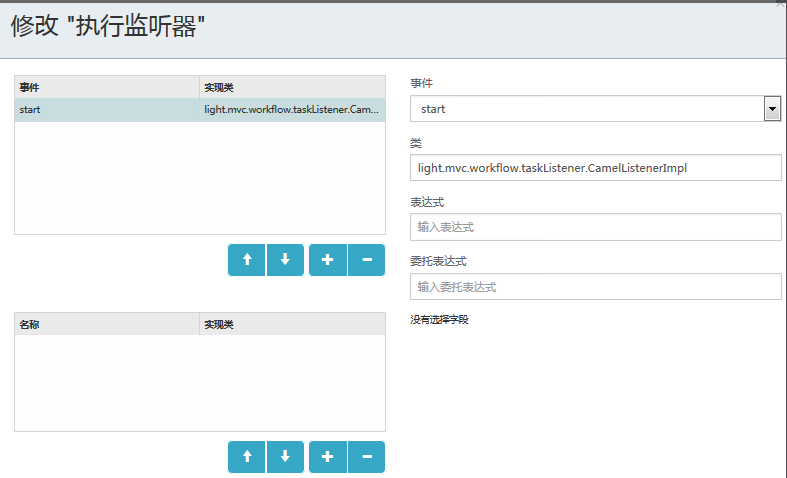Focus the 输入委托表达式 delegate field
This screenshot has width=787, height=478.
595,287
